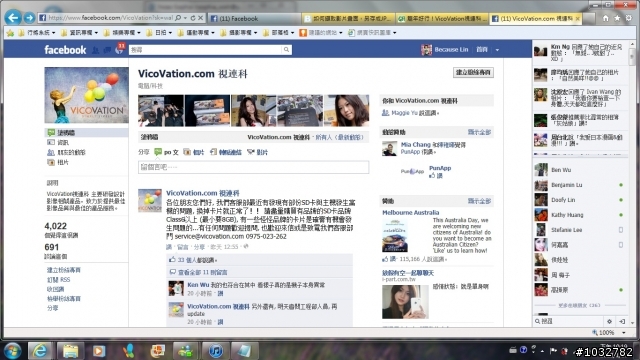Open browser tools gear icon
640x360 pixels.
point(629,18)
